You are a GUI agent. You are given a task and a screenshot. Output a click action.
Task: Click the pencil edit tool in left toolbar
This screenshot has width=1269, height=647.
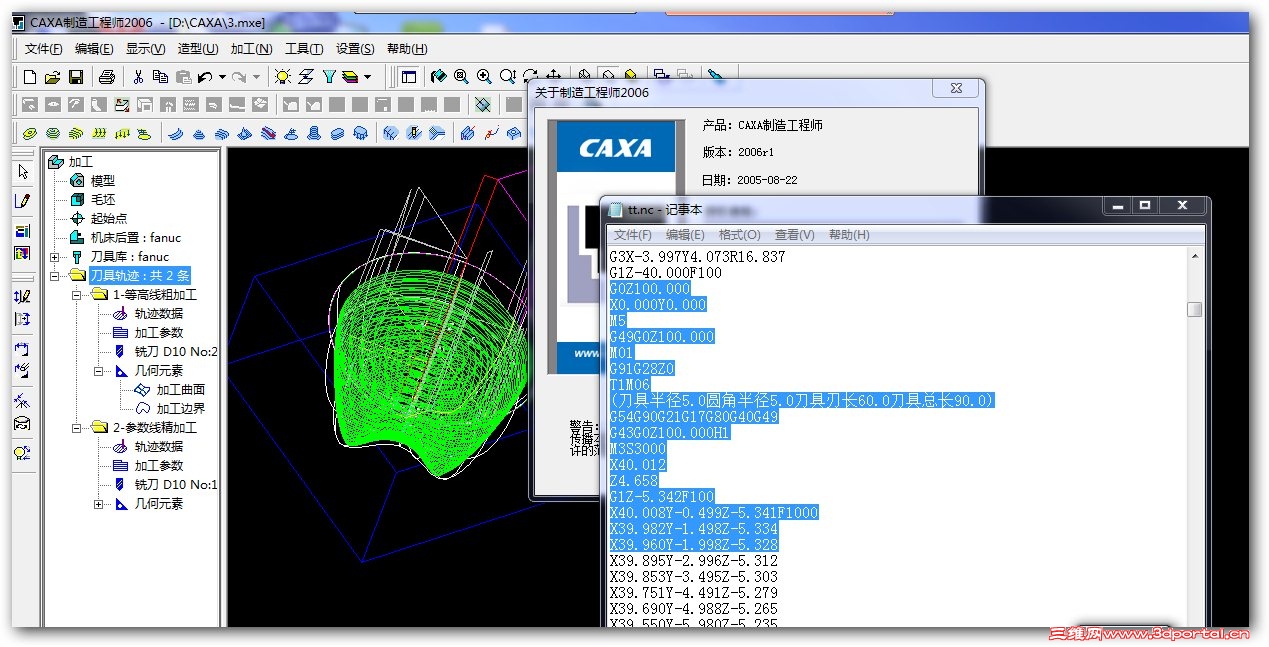coord(23,201)
